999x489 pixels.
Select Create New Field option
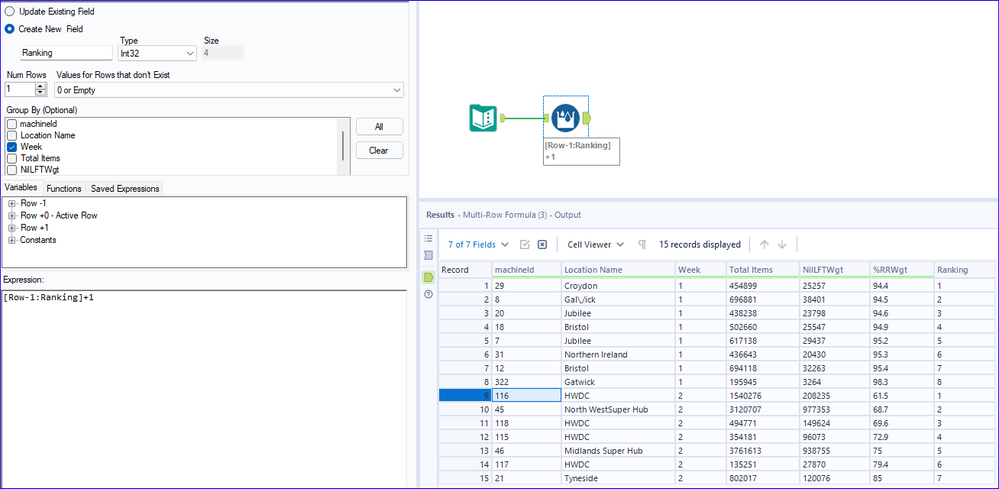(x=10, y=29)
